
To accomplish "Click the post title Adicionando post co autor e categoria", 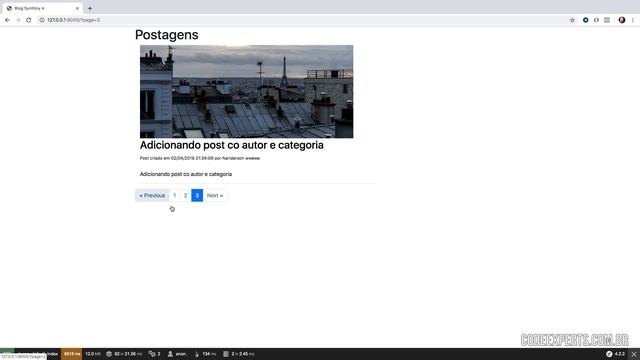I will [231, 145].
